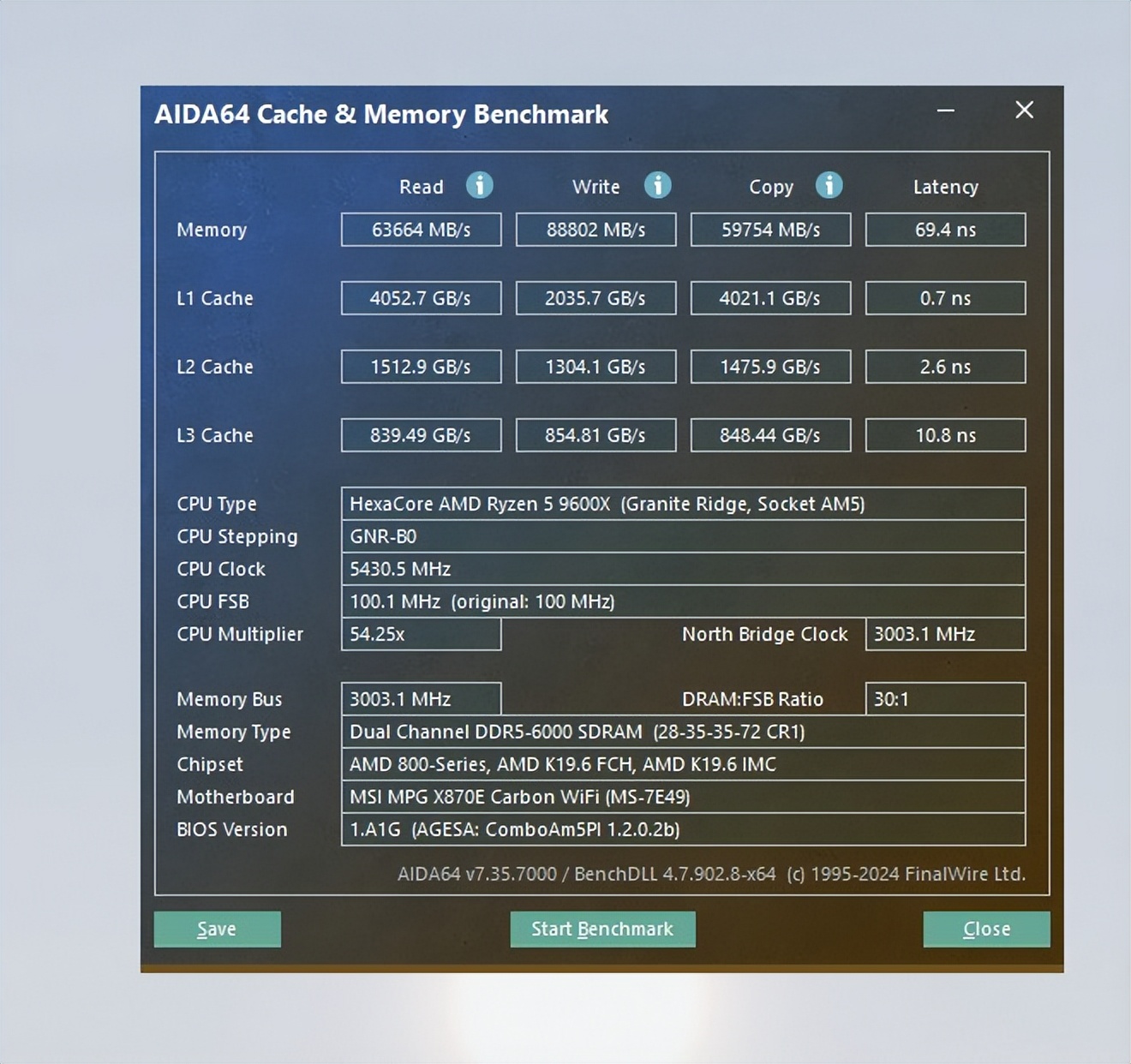Click the info icon beside Copy

(829, 185)
